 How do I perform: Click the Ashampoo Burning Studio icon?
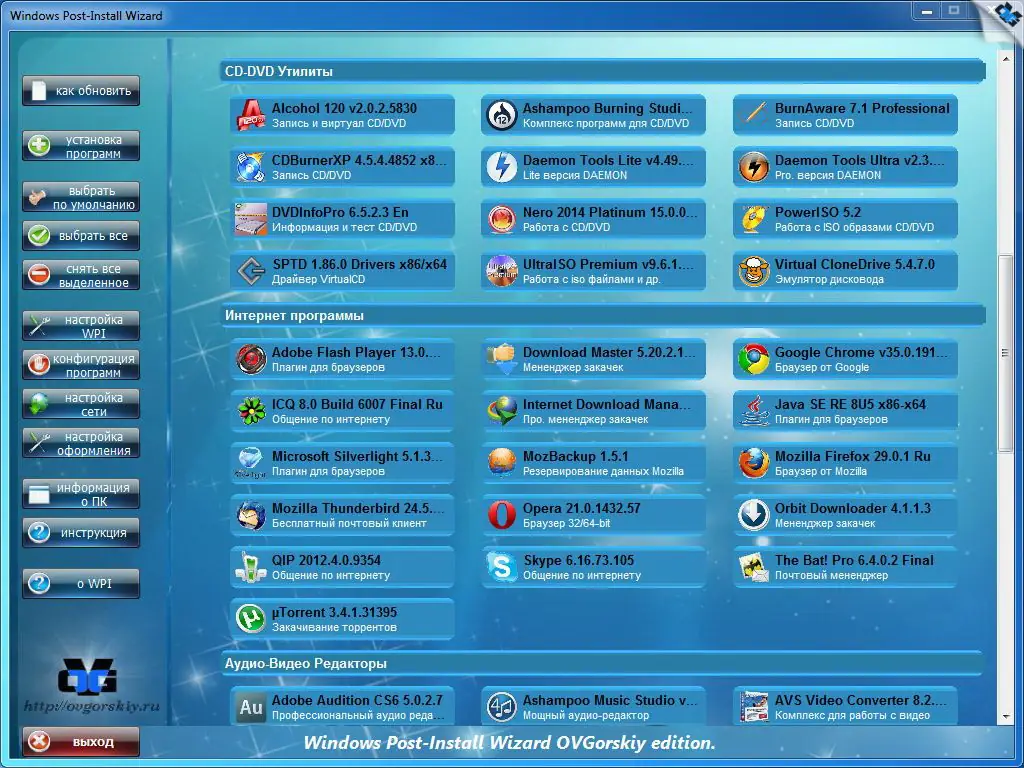tap(502, 115)
